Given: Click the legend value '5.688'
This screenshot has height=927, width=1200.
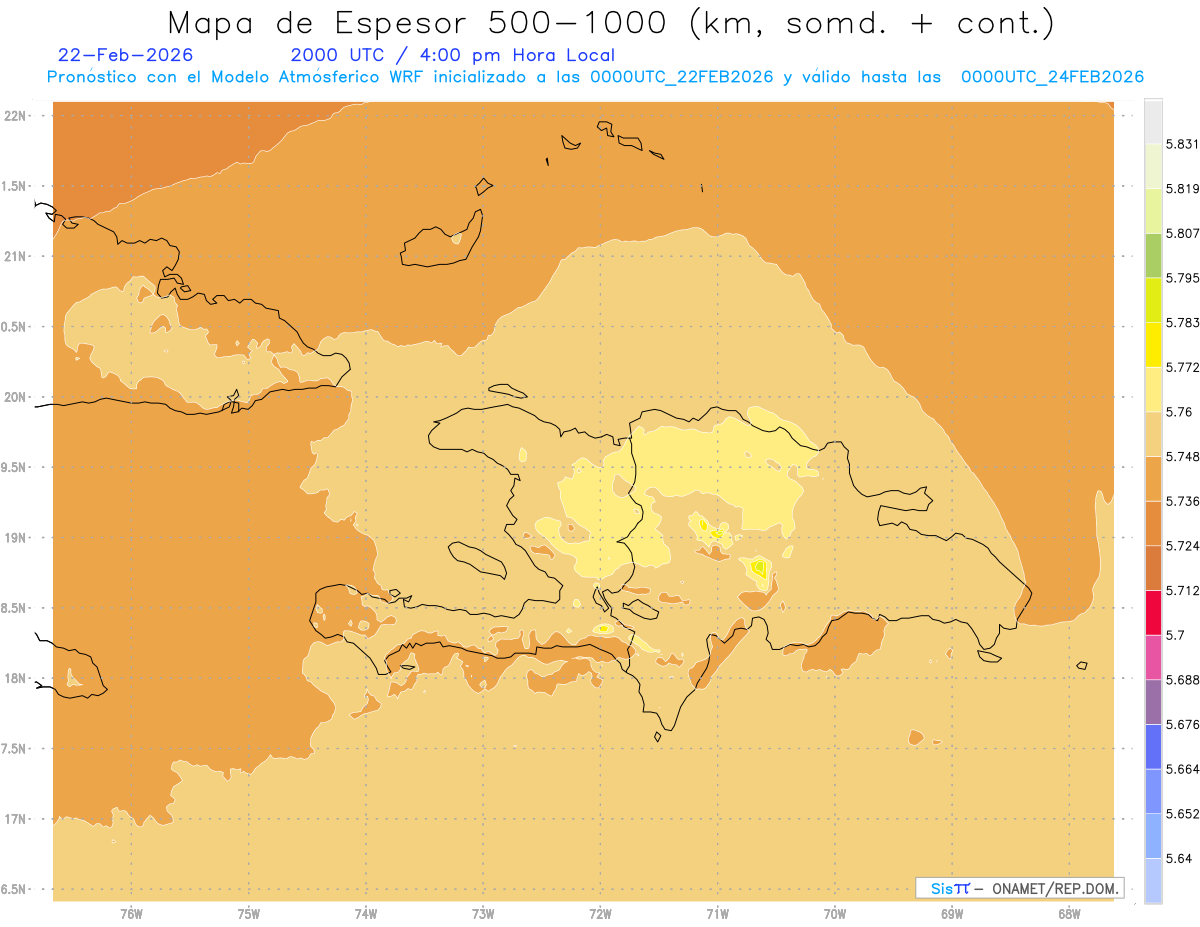Looking at the screenshot, I should click(x=1182, y=680).
